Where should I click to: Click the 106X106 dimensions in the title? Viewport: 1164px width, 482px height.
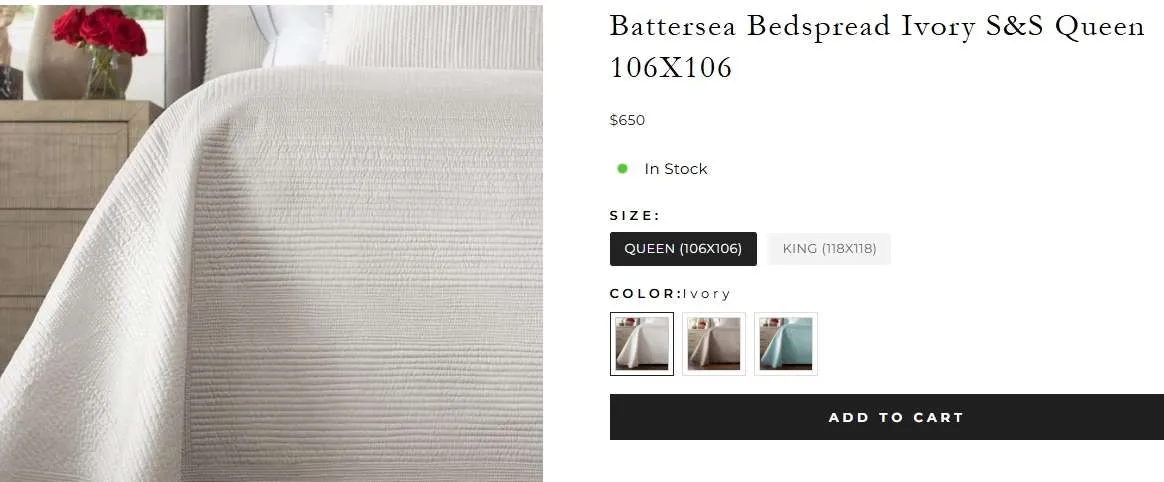(x=670, y=68)
